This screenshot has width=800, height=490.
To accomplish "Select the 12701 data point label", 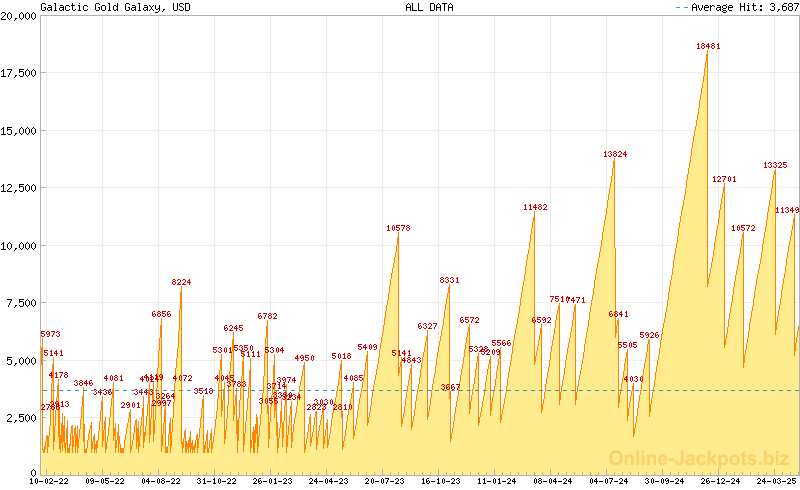I will tap(724, 179).
